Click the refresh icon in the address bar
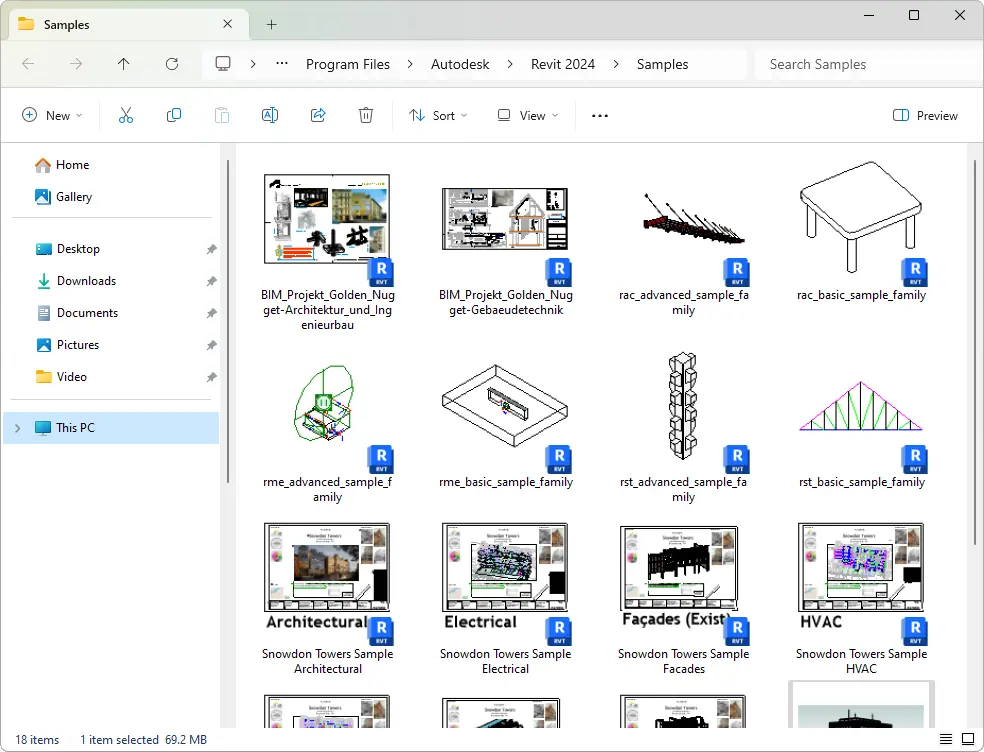 pyautogui.click(x=172, y=63)
